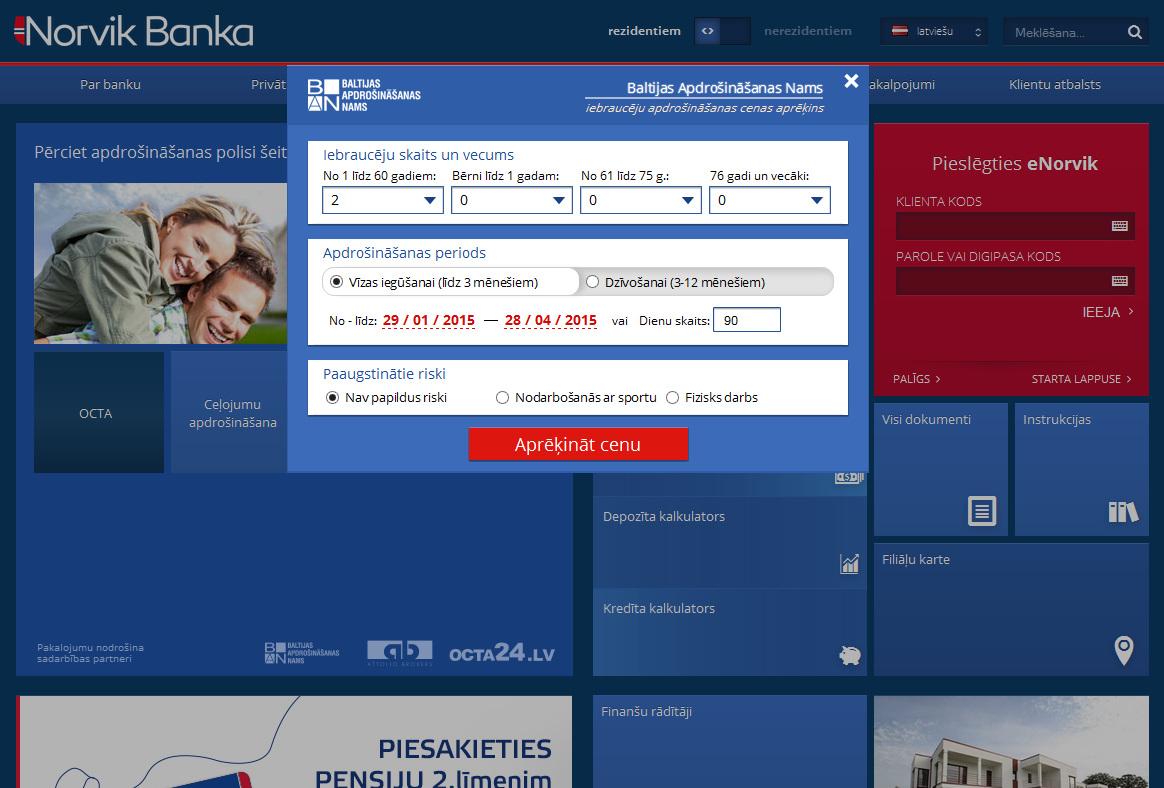Viewport: 1164px width, 788px height.
Task: Open the Klientu atbalsts menu
Action: [x=1055, y=85]
